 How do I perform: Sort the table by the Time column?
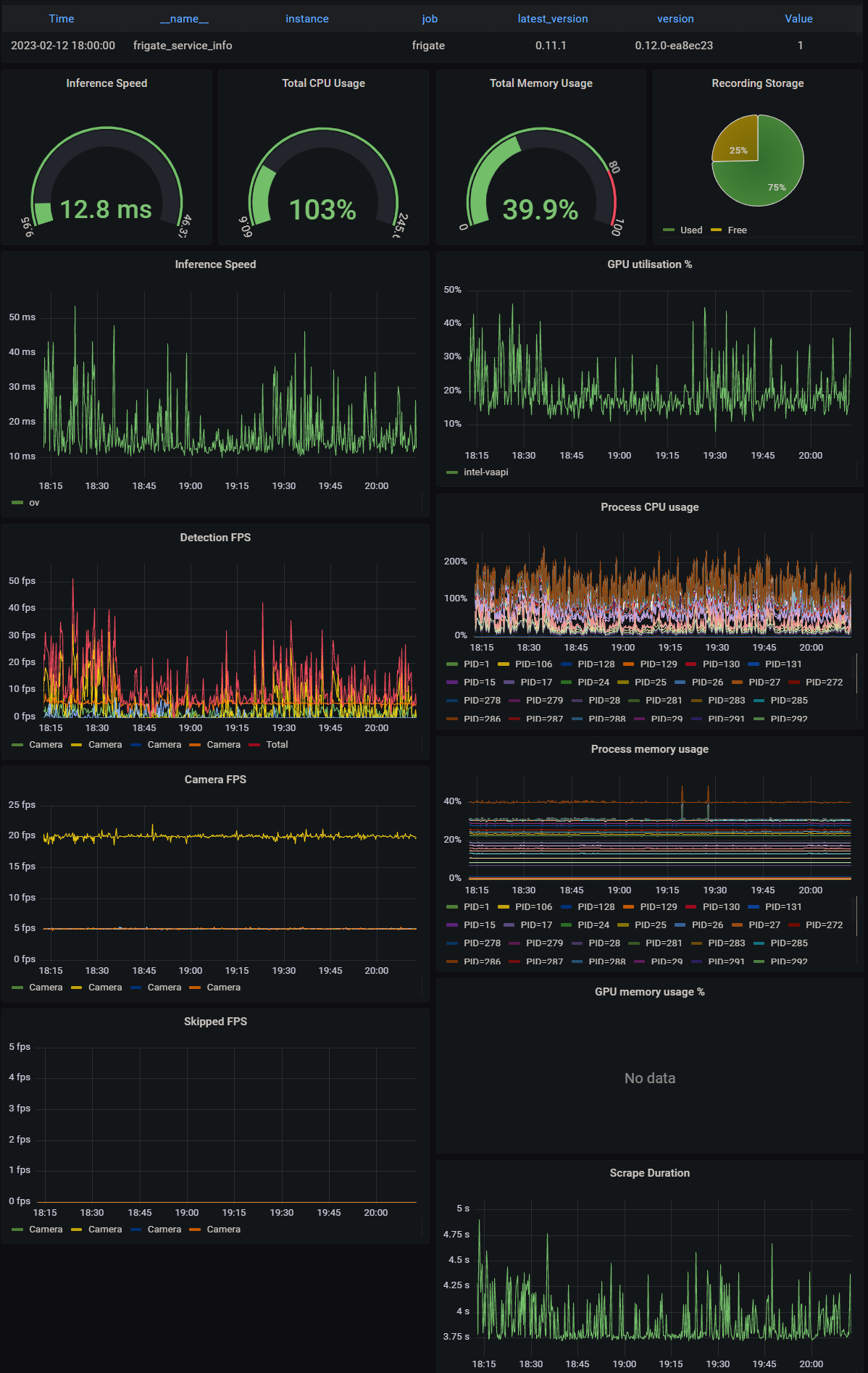pyautogui.click(x=62, y=19)
